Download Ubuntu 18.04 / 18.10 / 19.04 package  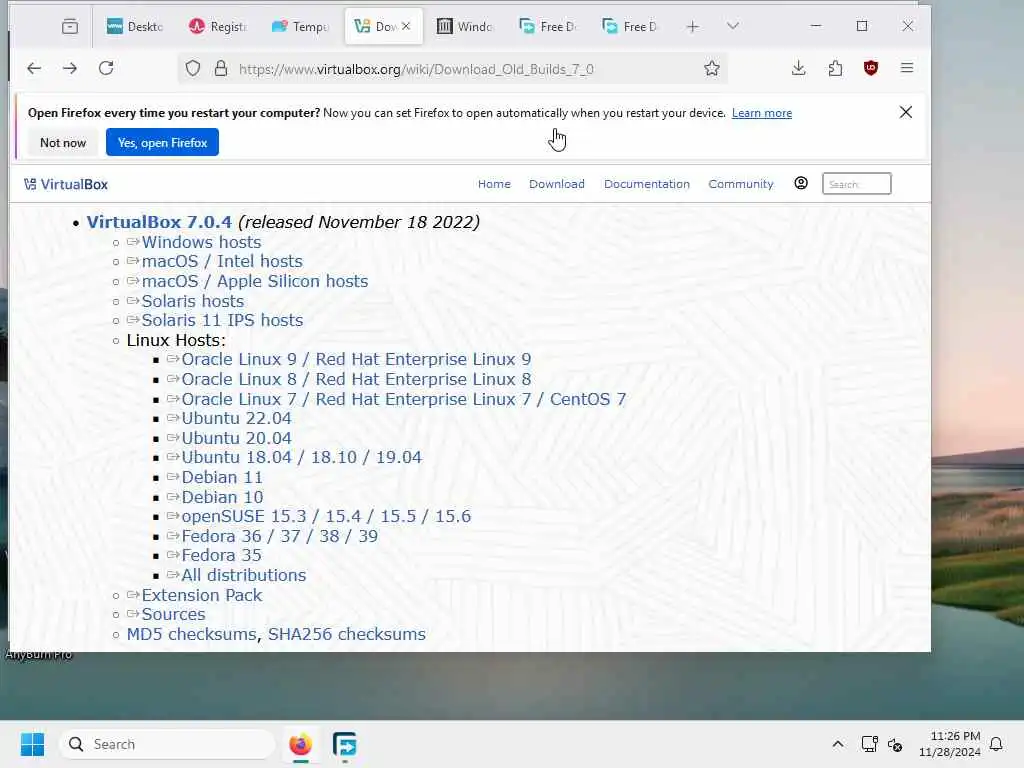click(x=302, y=457)
